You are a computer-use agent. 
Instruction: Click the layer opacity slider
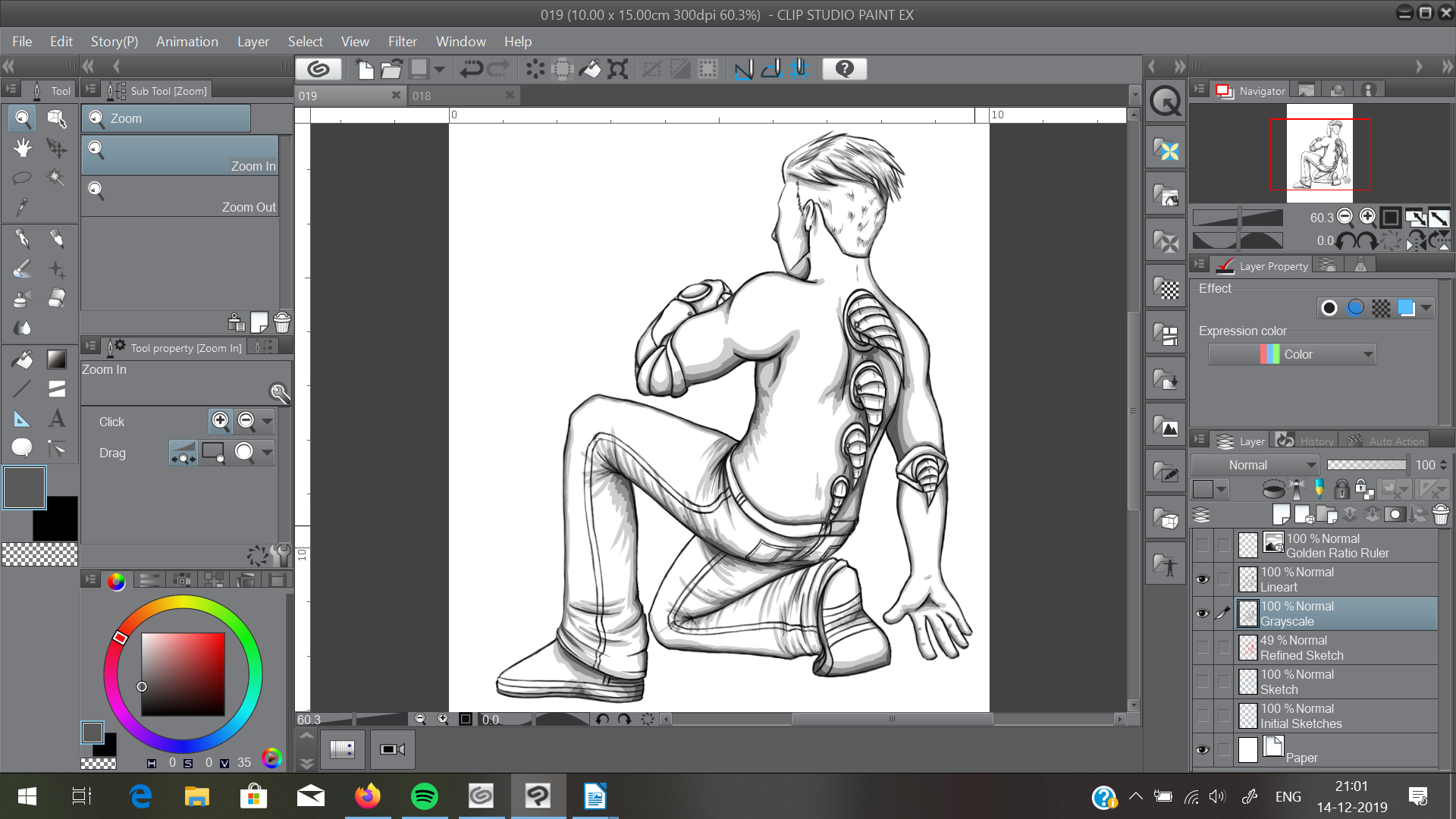[1367, 465]
